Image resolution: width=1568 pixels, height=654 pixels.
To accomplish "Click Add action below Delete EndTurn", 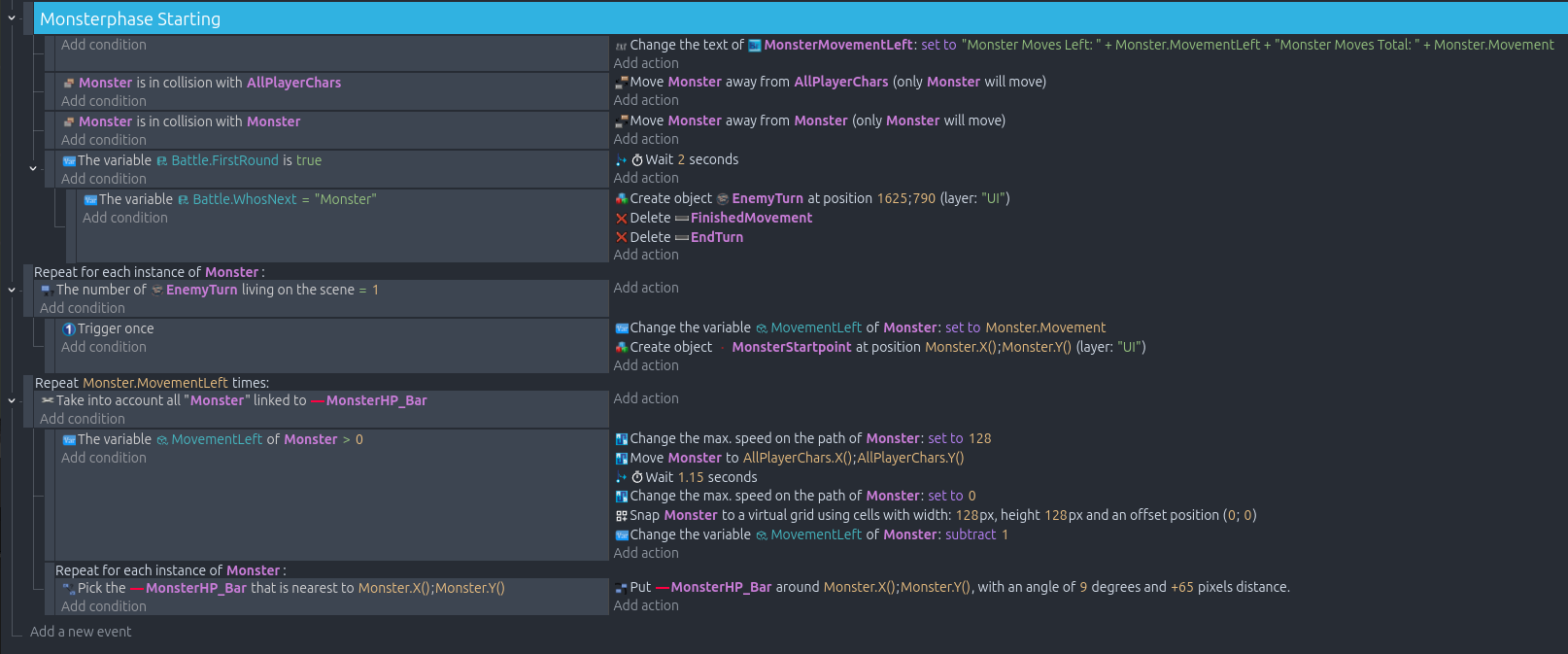I will tap(646, 255).
